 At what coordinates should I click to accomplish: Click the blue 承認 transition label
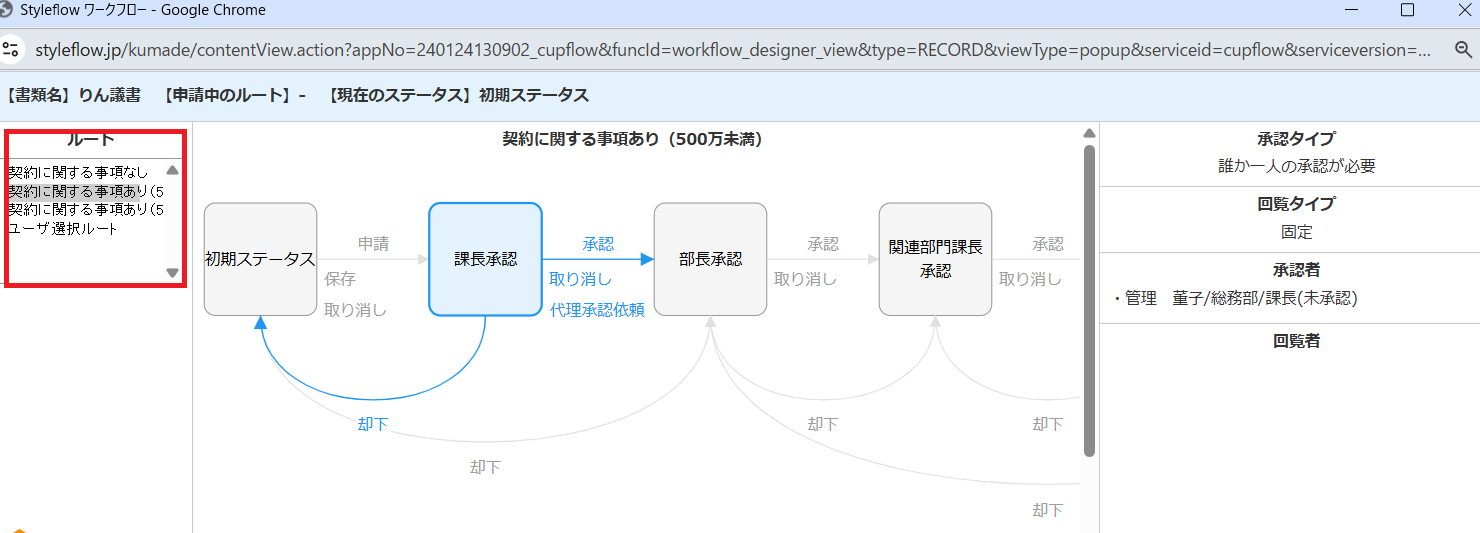pos(598,244)
